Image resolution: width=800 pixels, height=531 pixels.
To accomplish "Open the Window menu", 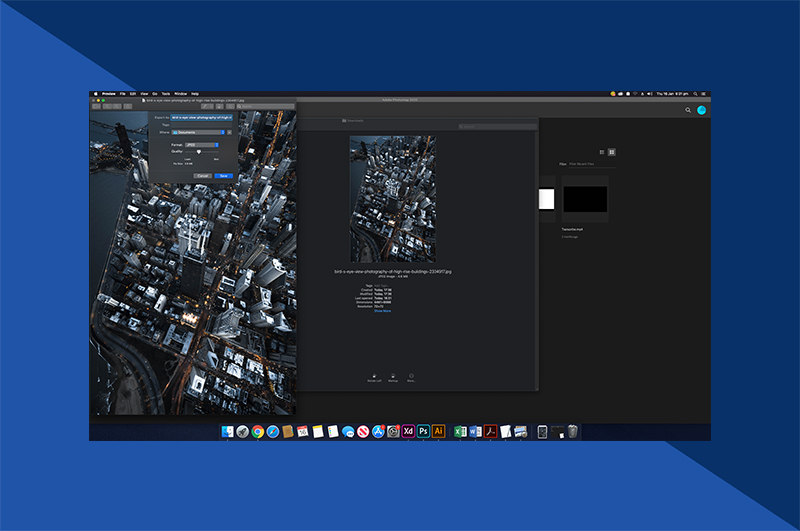I will pyautogui.click(x=181, y=94).
